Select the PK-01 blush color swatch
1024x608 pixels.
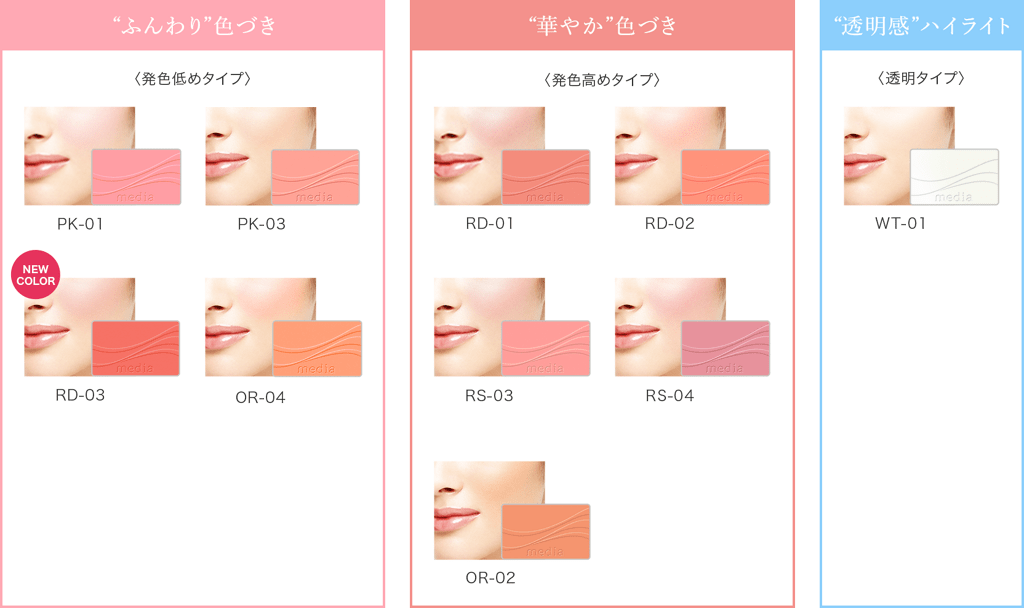tap(136, 177)
